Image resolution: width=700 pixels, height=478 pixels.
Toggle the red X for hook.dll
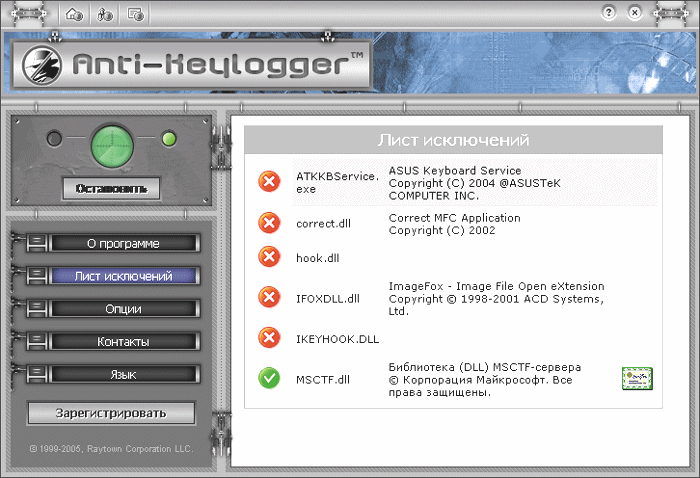tap(269, 257)
